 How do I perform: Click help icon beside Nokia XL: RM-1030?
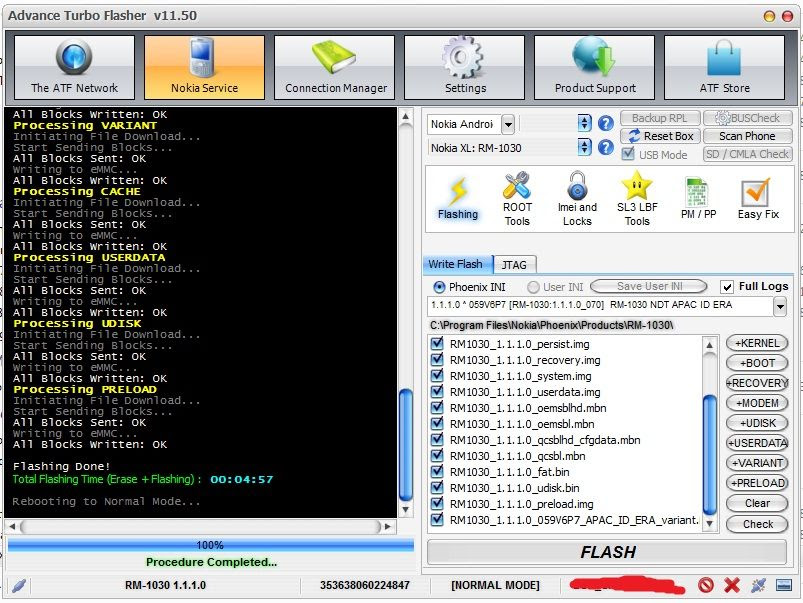[x=606, y=148]
